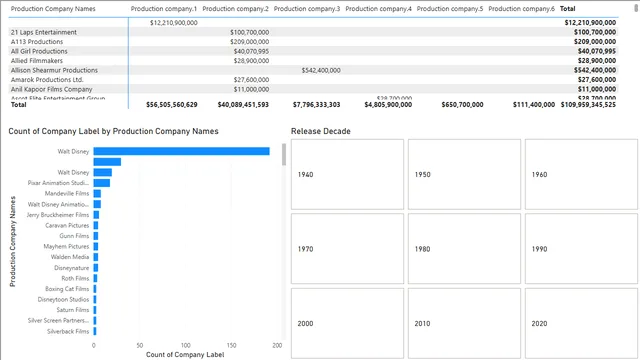This screenshot has height=360, width=640.
Task: Select the Production company.5 column header
Action: click(x=450, y=9)
